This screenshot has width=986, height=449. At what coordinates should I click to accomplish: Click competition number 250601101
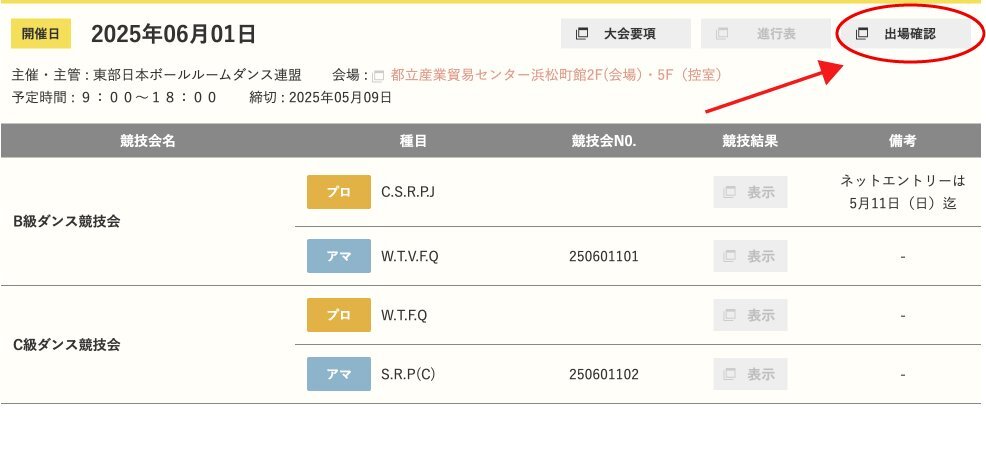(x=604, y=257)
